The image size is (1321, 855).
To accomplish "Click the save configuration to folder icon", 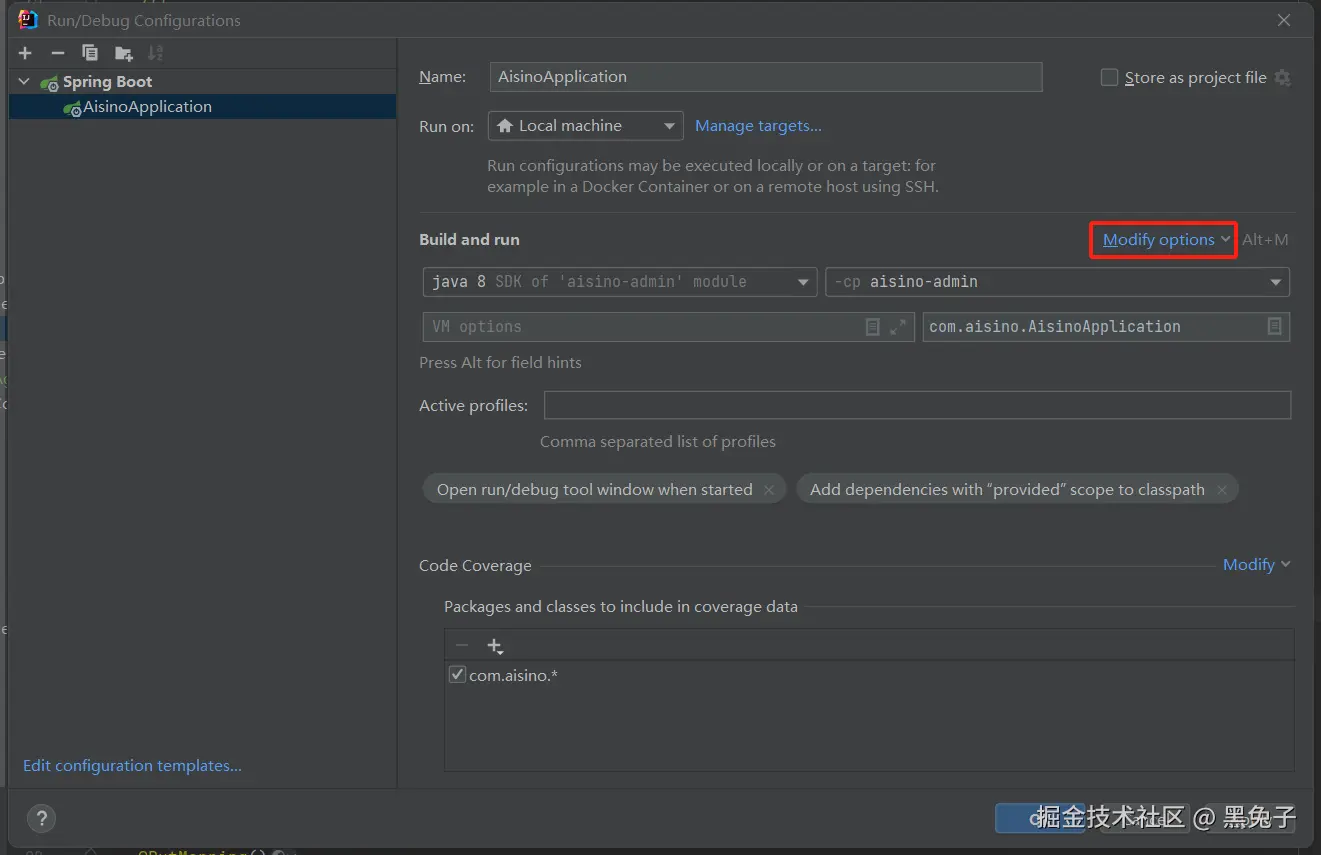I will click(123, 53).
